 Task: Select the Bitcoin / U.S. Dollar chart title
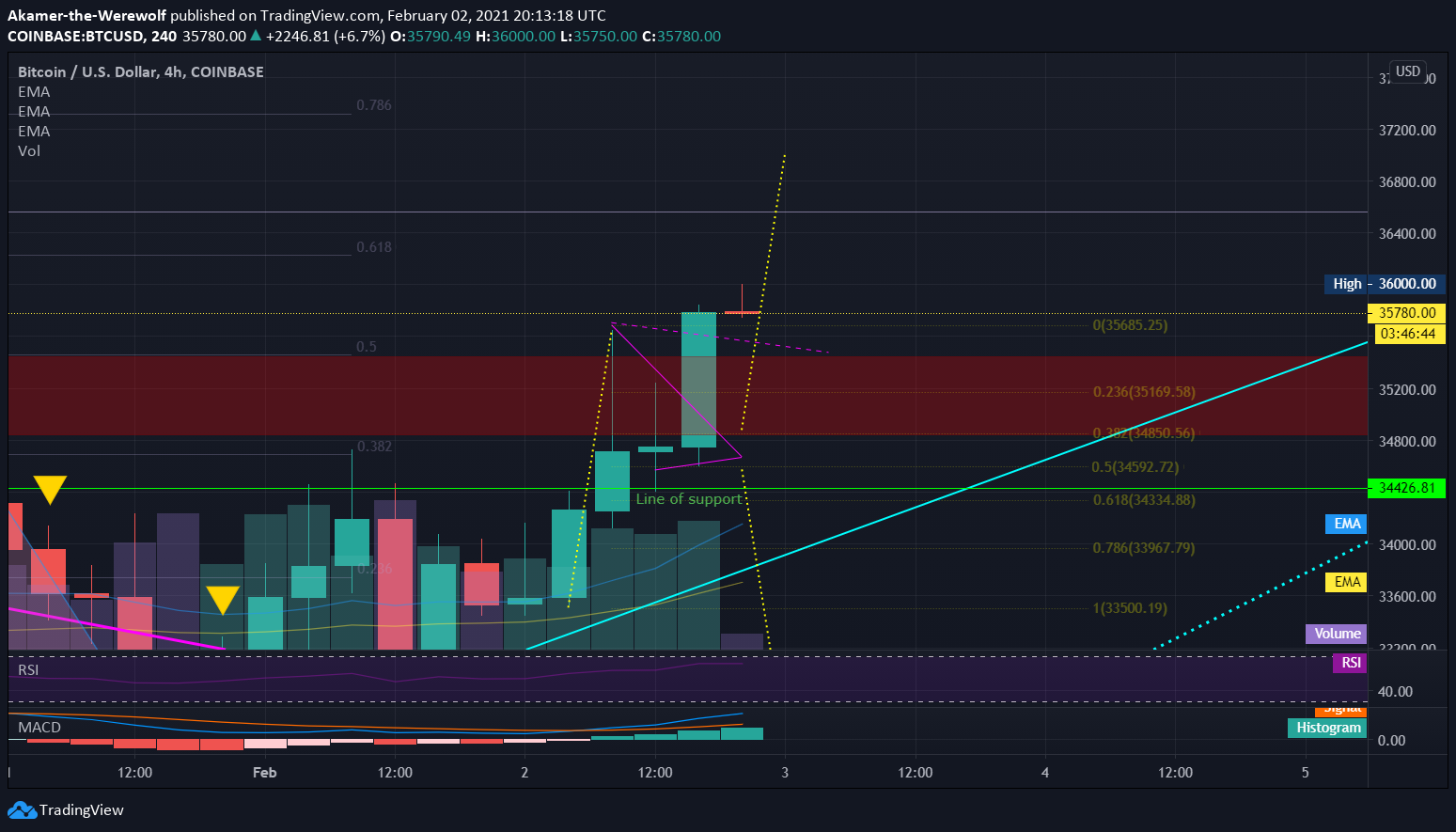141,71
